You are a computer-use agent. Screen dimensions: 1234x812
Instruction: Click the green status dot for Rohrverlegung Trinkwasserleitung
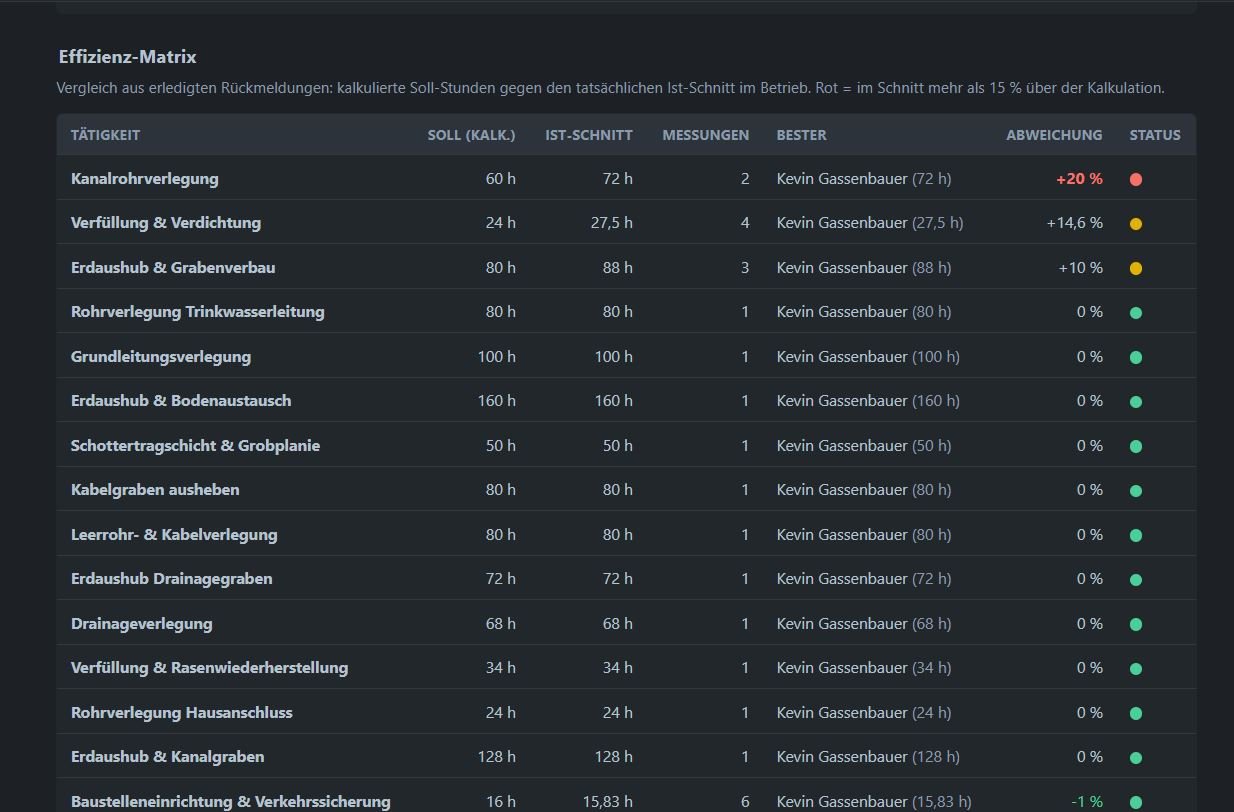(x=1136, y=313)
